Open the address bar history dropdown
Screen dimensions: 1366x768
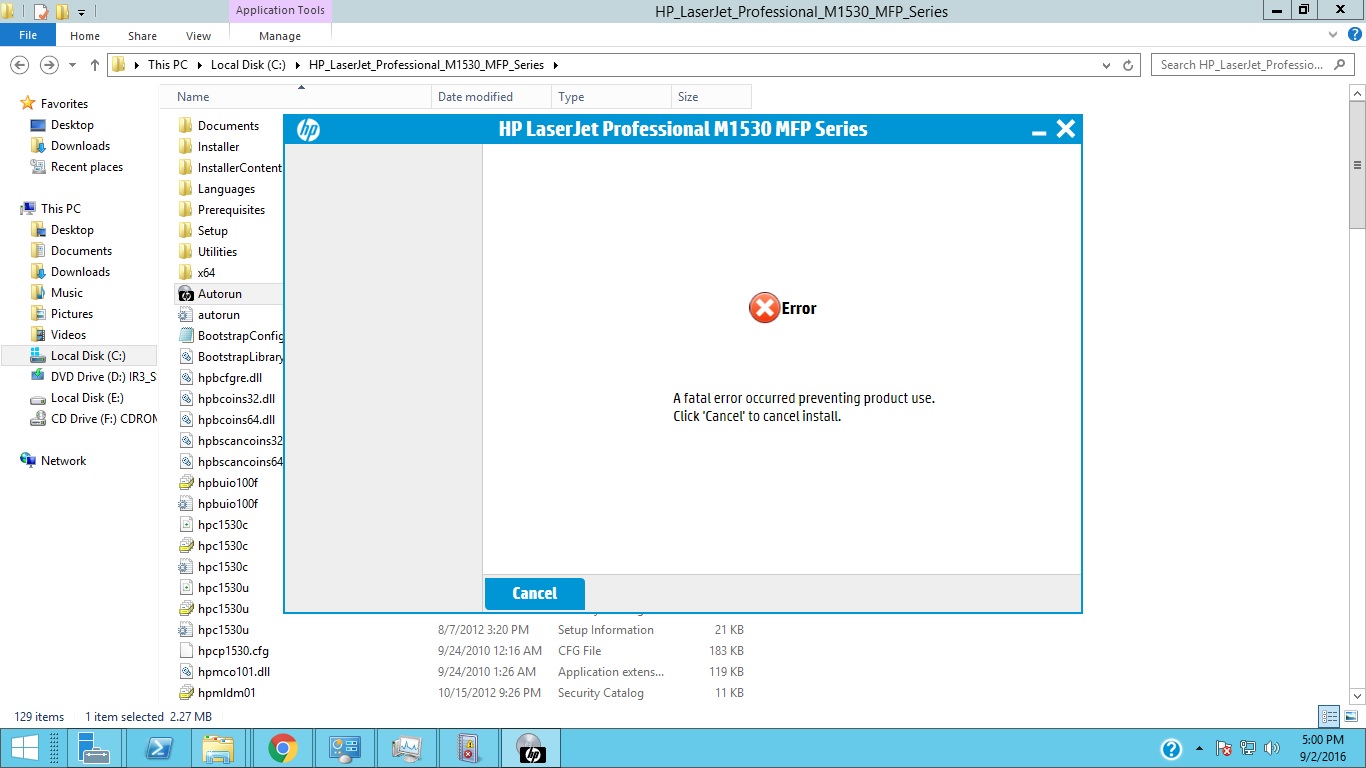point(1106,65)
